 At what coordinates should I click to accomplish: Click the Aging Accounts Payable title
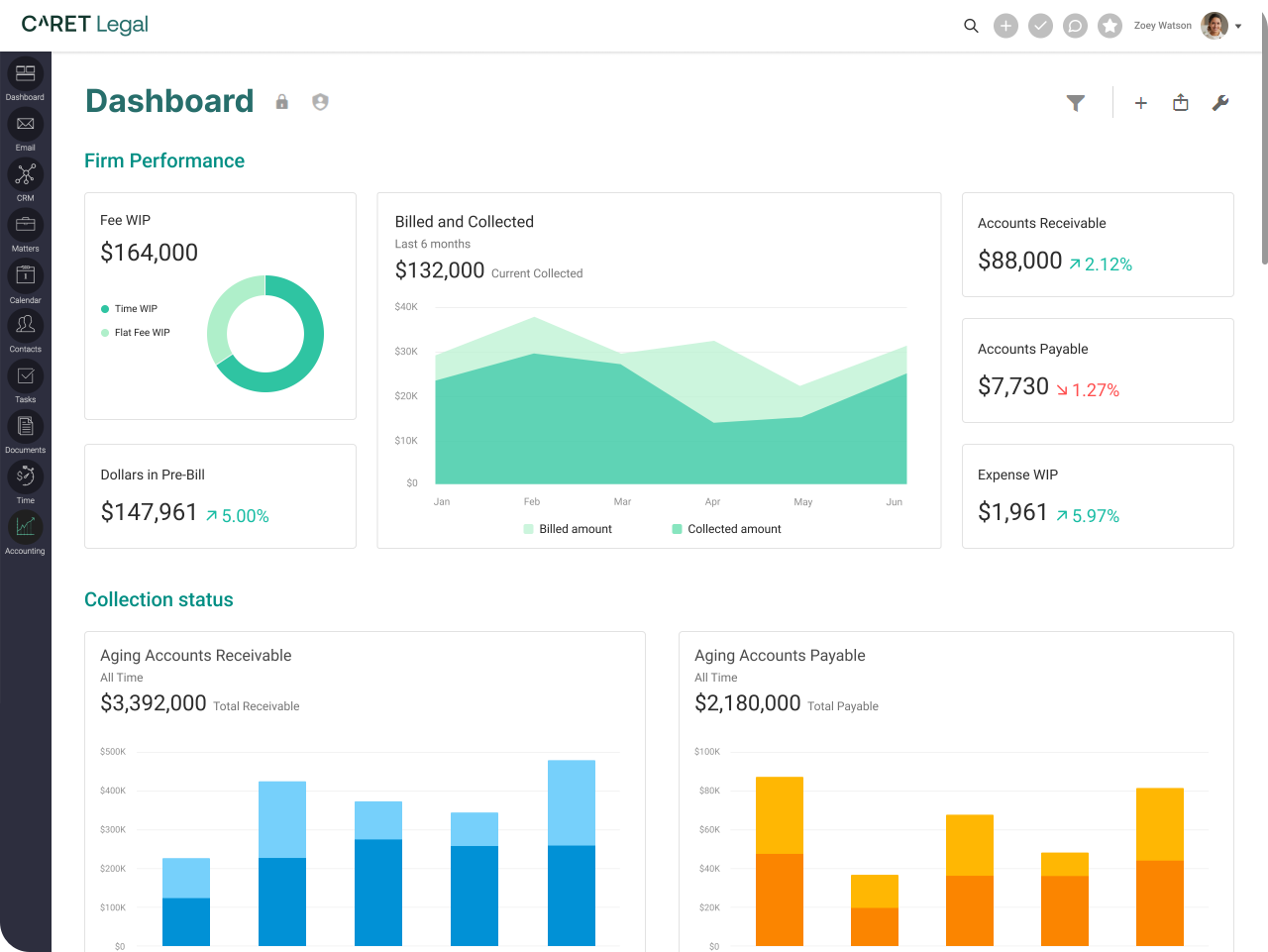coord(780,656)
